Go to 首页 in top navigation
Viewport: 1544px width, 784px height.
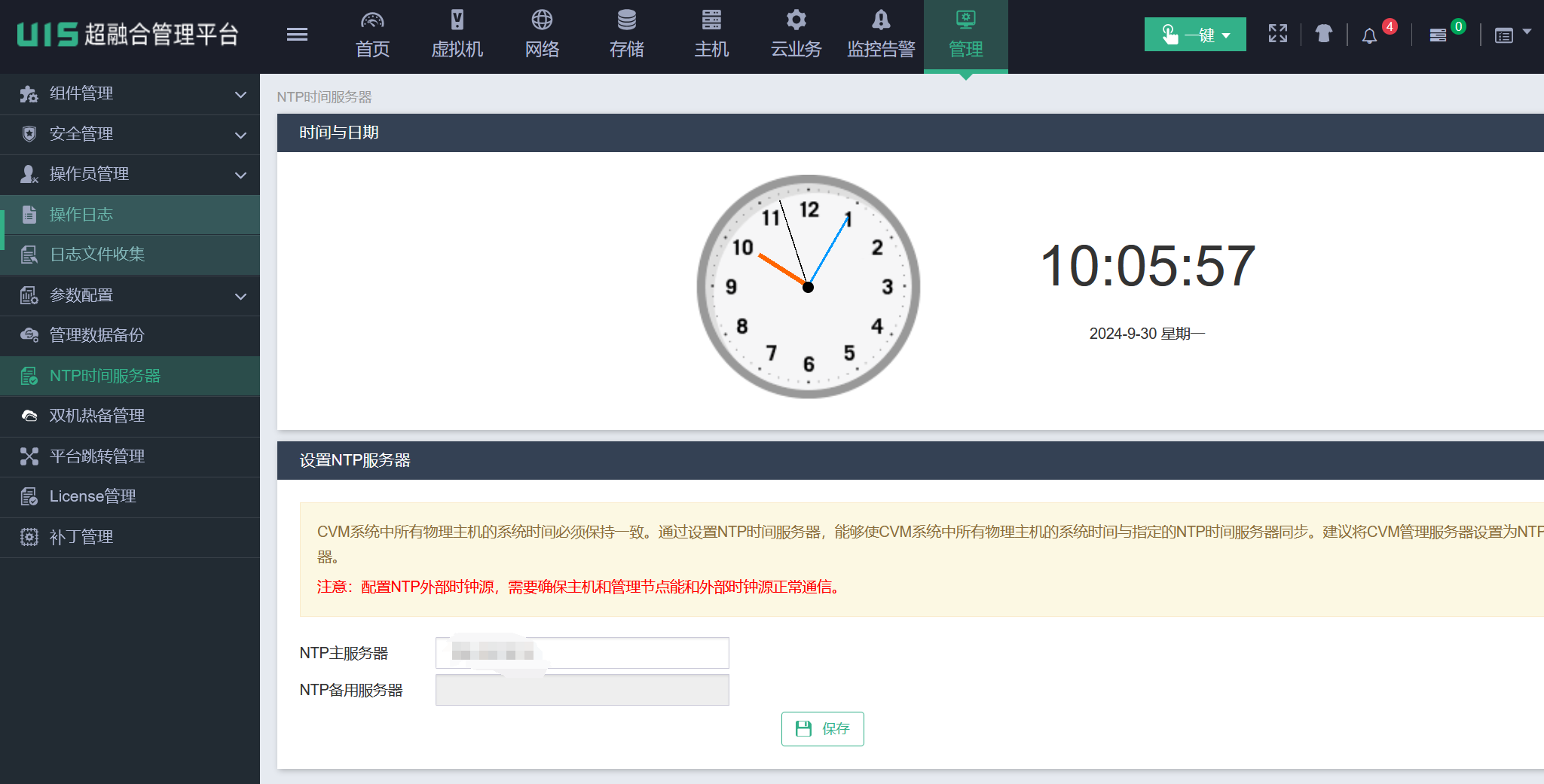(x=372, y=49)
